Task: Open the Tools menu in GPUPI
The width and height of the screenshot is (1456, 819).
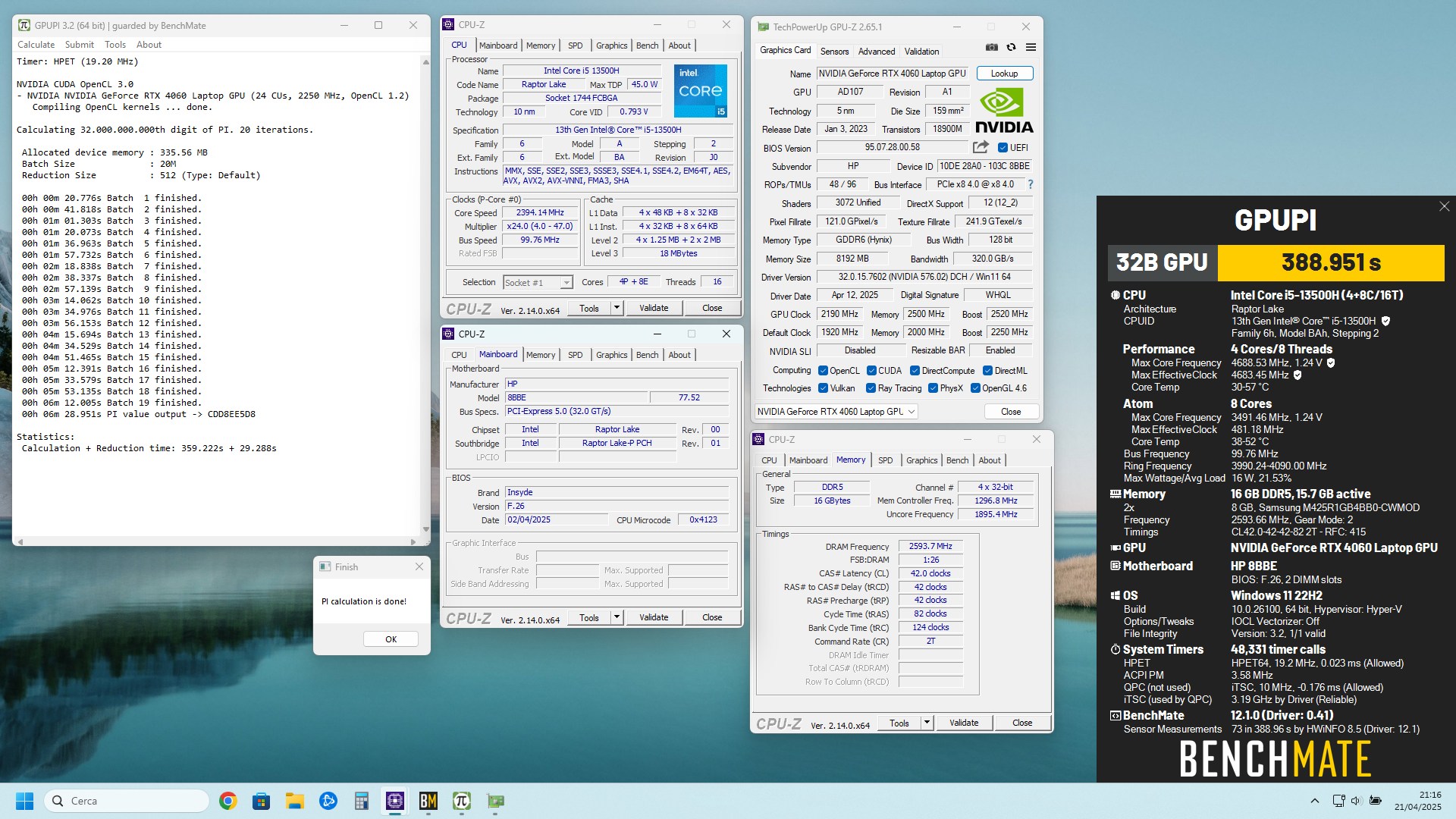Action: [115, 45]
